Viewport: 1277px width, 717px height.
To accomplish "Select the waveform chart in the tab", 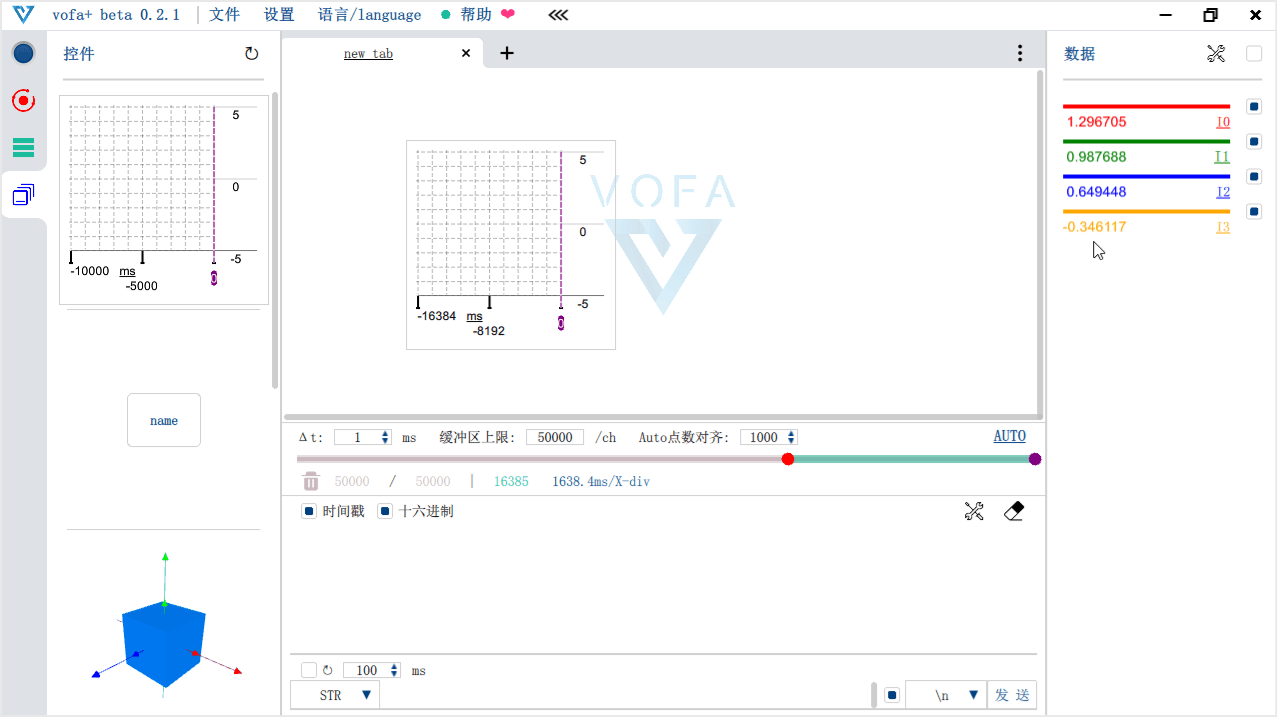I will [x=511, y=245].
